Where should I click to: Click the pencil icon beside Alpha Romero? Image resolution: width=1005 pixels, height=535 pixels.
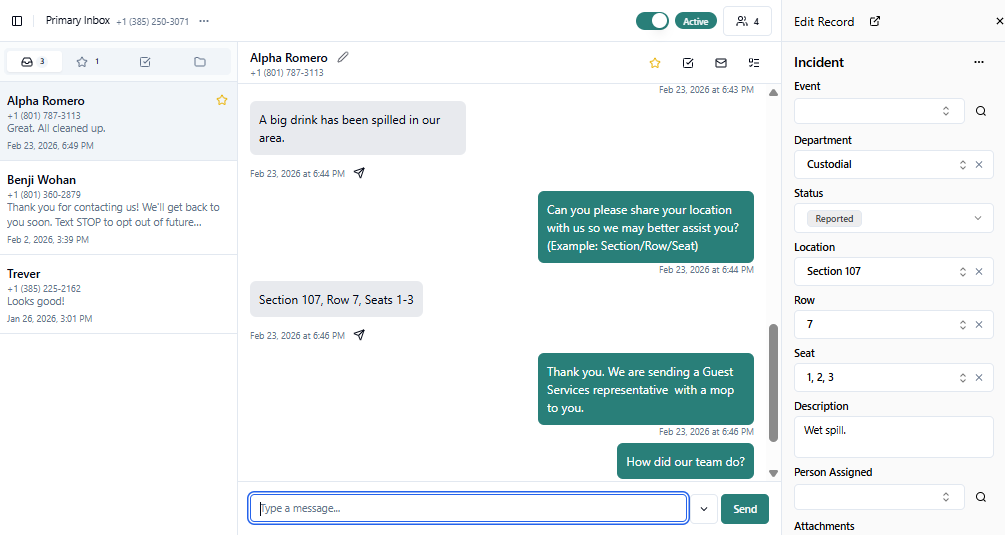tap(344, 57)
